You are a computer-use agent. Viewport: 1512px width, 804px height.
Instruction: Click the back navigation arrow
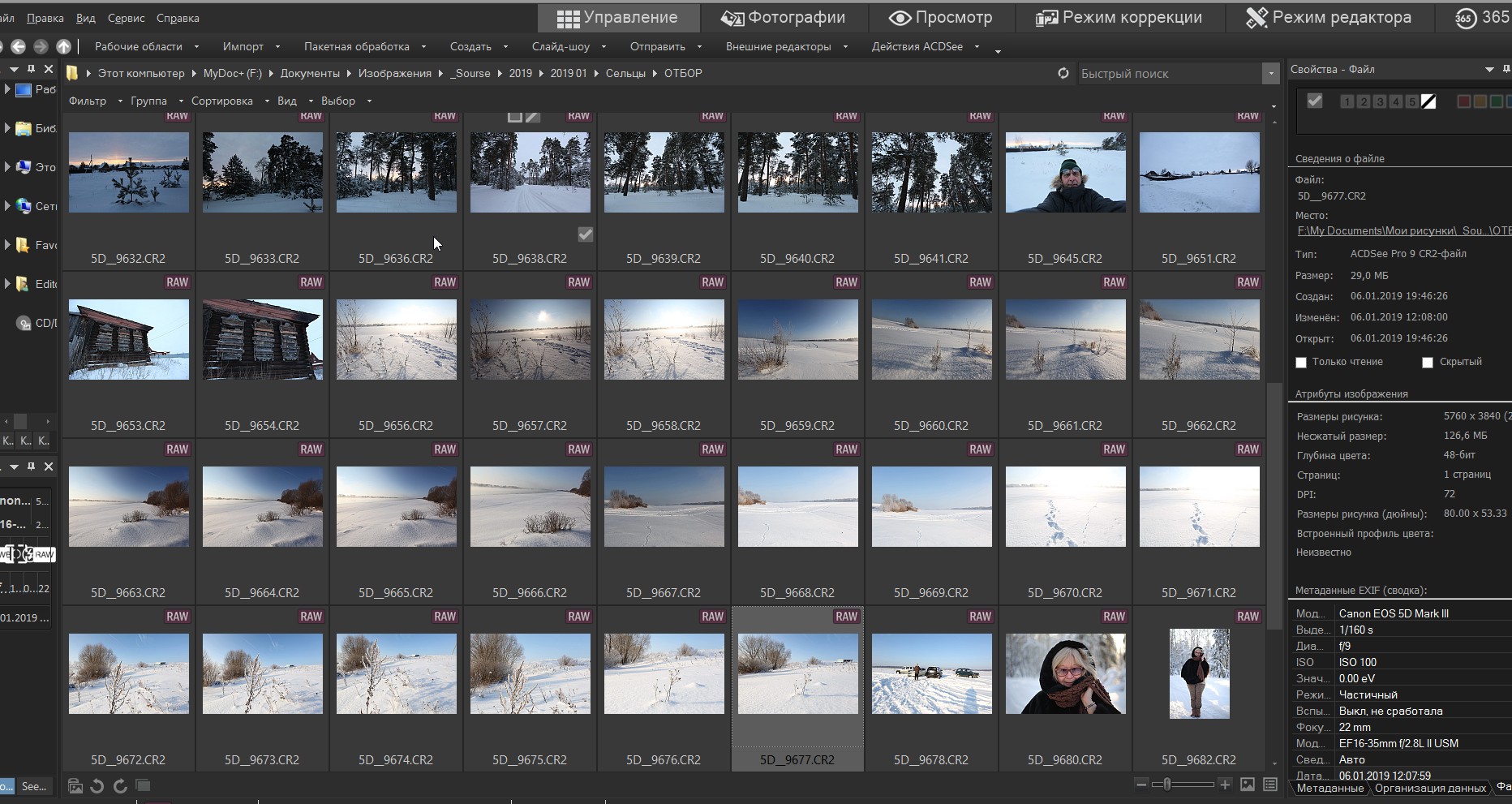pos(18,47)
